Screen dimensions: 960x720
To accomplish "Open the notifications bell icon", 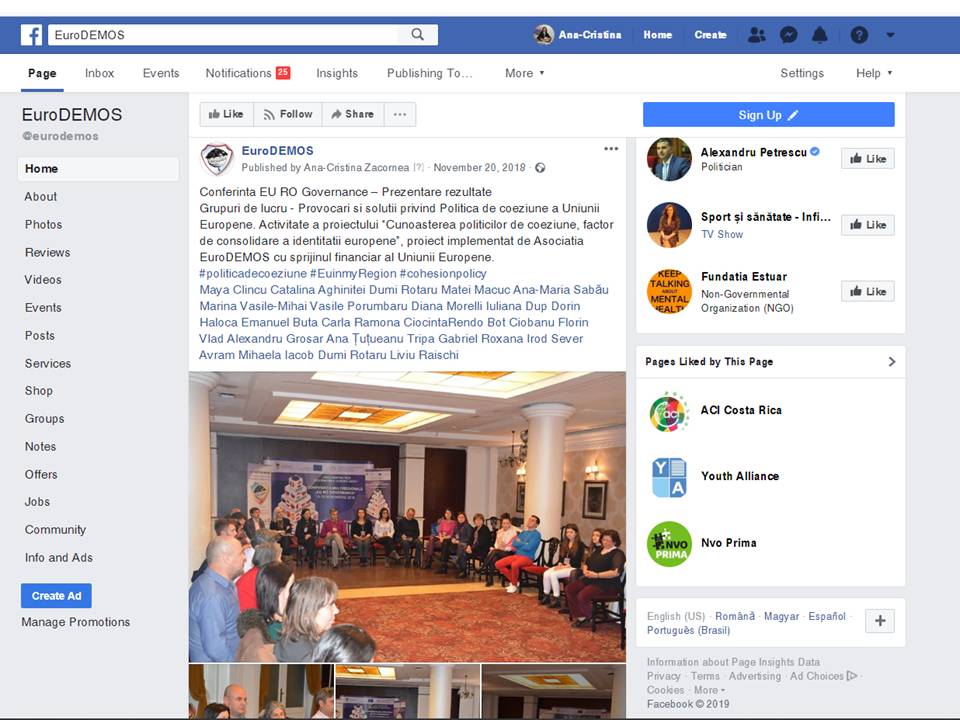I will click(820, 35).
